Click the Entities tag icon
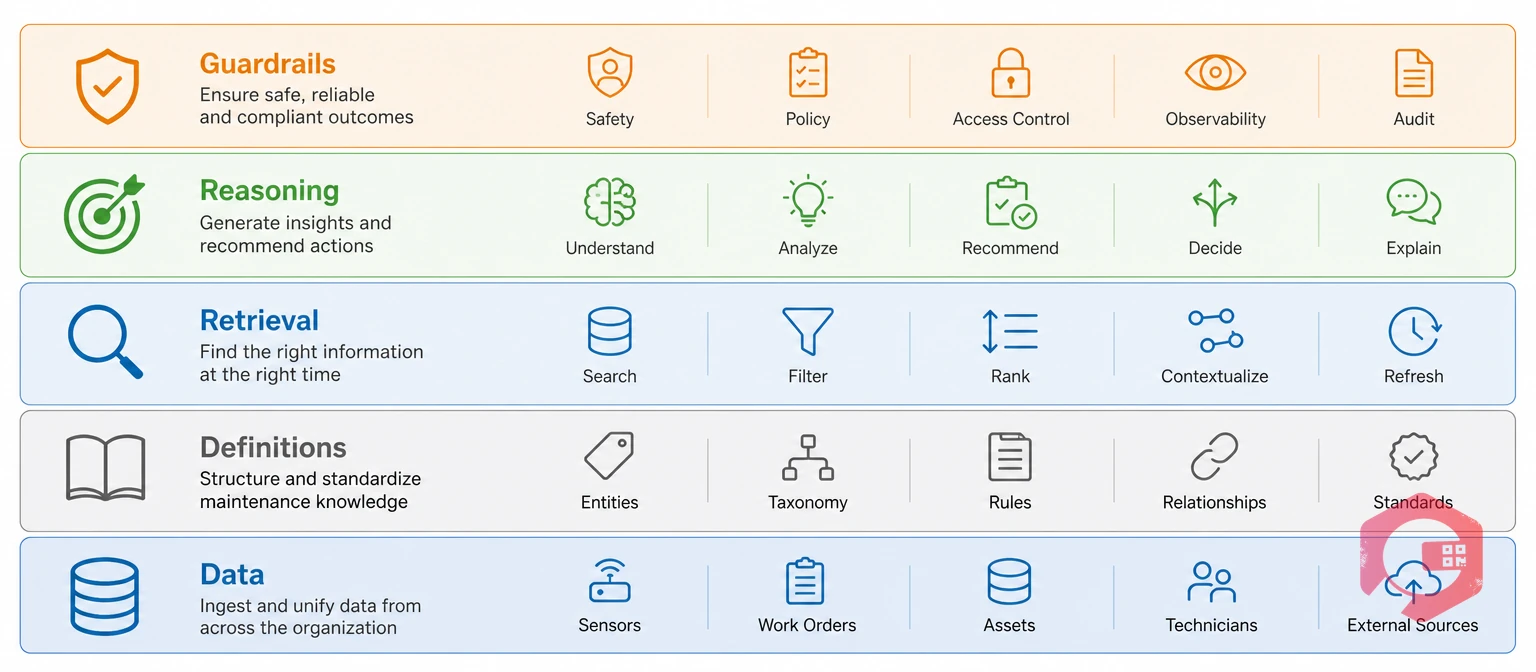1536x672 pixels. 609,457
